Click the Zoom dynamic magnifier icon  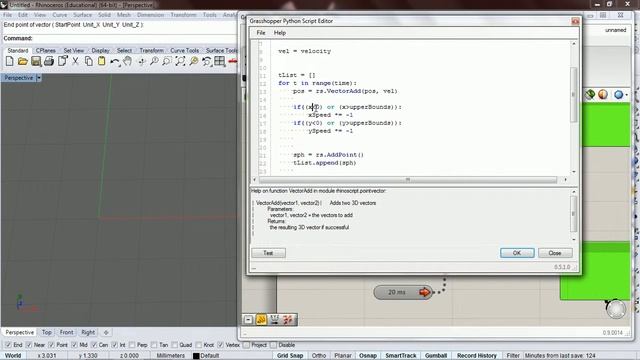[x=154, y=61]
